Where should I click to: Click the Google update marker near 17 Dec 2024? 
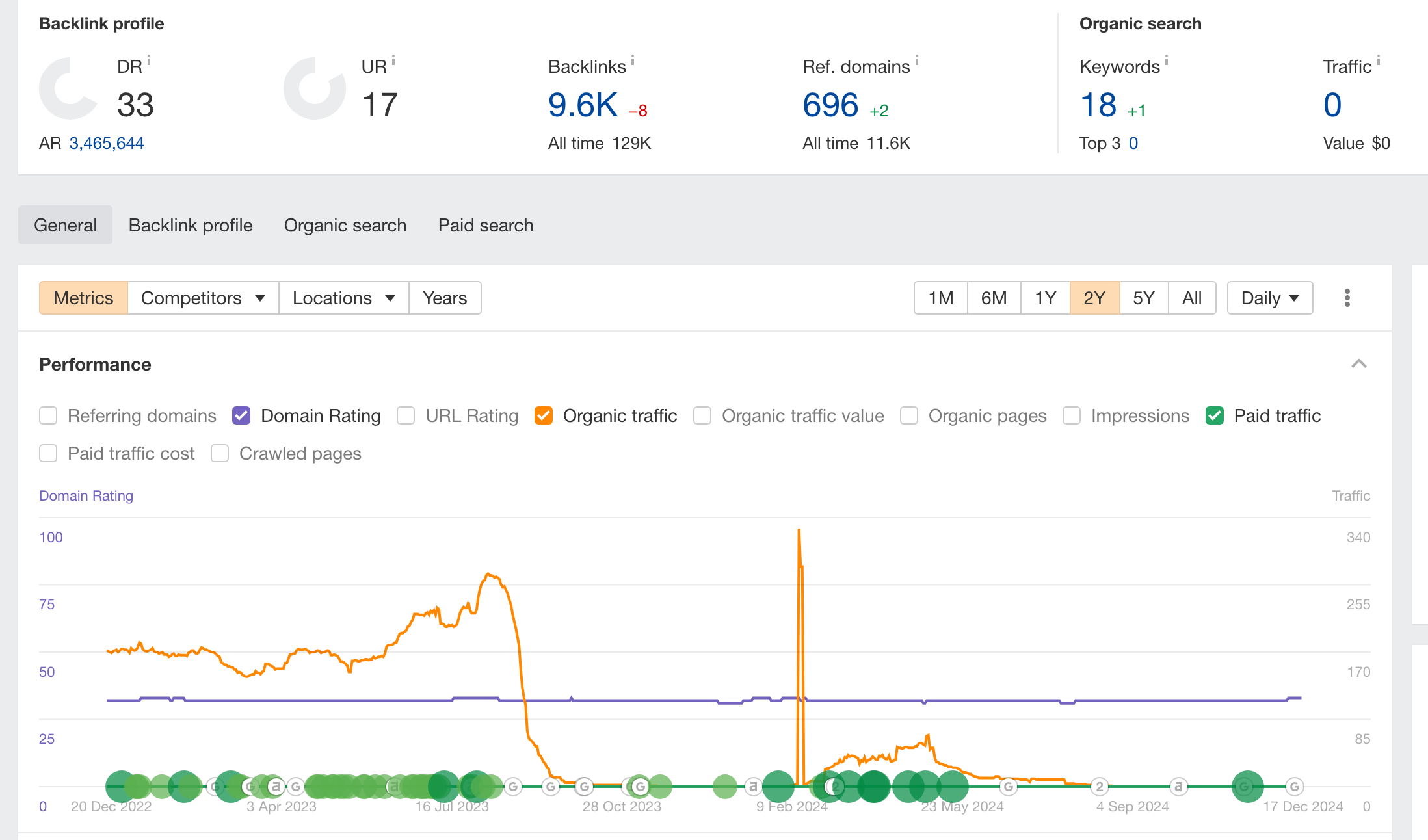(x=1295, y=787)
